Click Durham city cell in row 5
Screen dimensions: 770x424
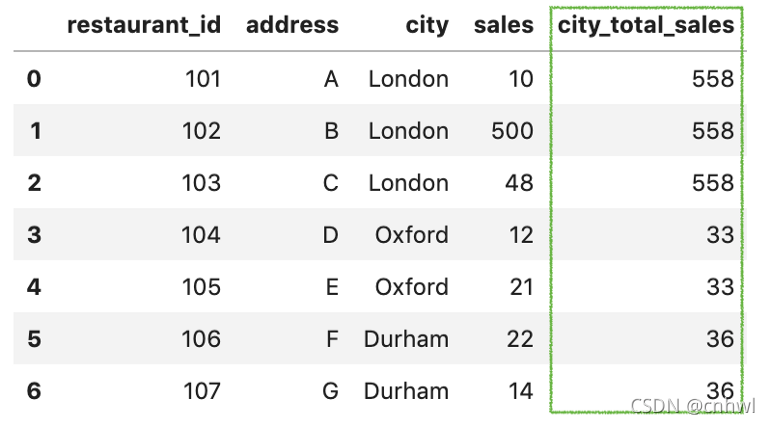(406, 339)
